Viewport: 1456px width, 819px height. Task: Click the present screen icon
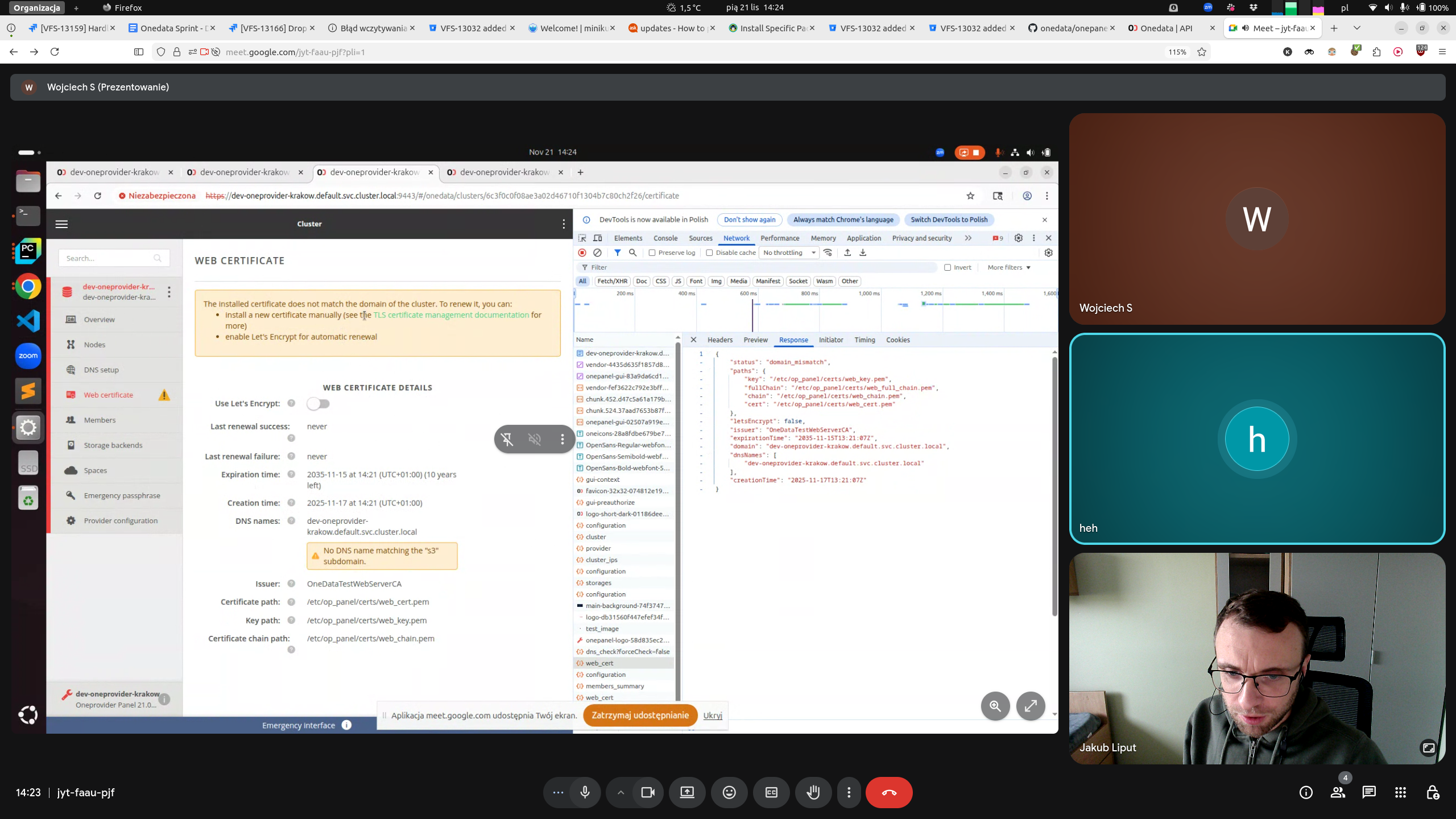tap(687, 792)
